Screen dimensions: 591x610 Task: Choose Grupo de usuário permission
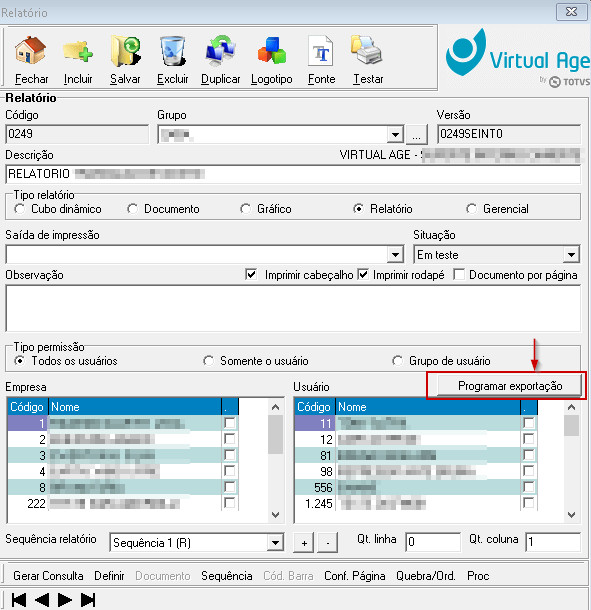click(397, 361)
